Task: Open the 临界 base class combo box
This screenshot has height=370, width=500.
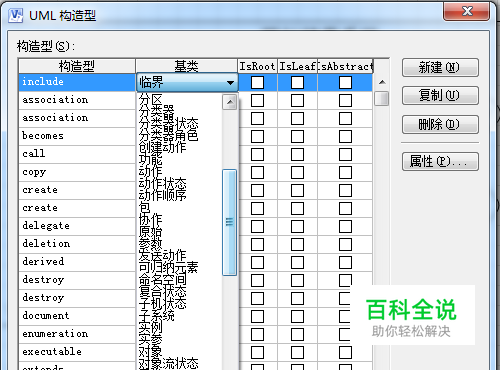Action: coord(187,82)
